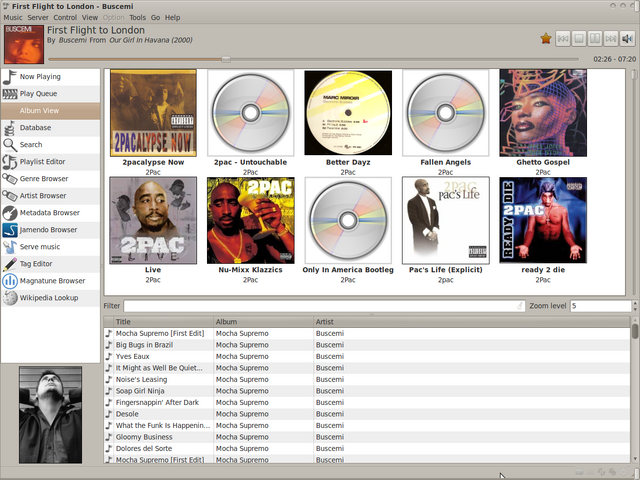Seek using the song progress slider
The image size is (640, 480).
(313, 59)
